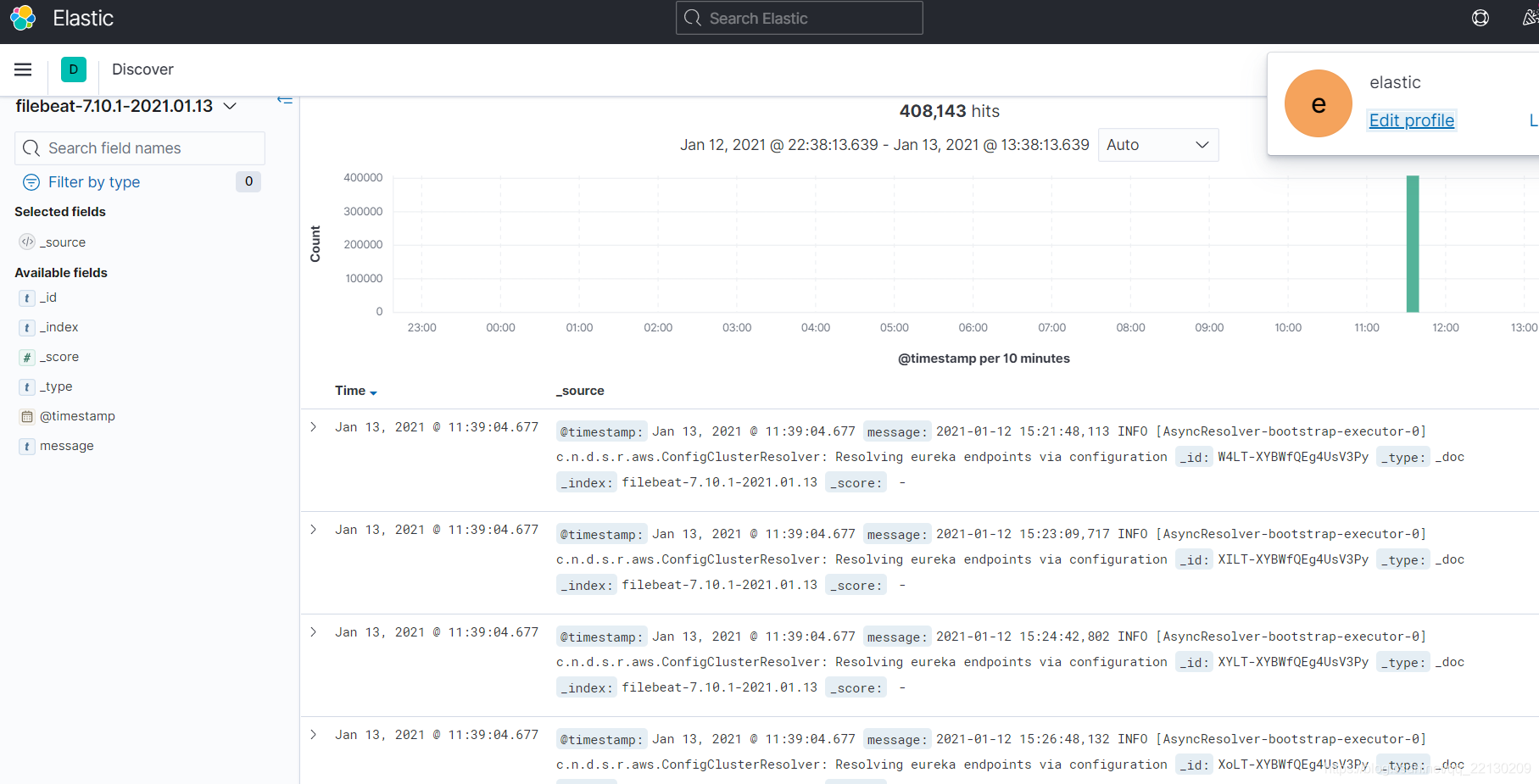The width and height of the screenshot is (1539, 784).
Task: Expand the log row with 15:26:48,132 message
Action: [314, 735]
